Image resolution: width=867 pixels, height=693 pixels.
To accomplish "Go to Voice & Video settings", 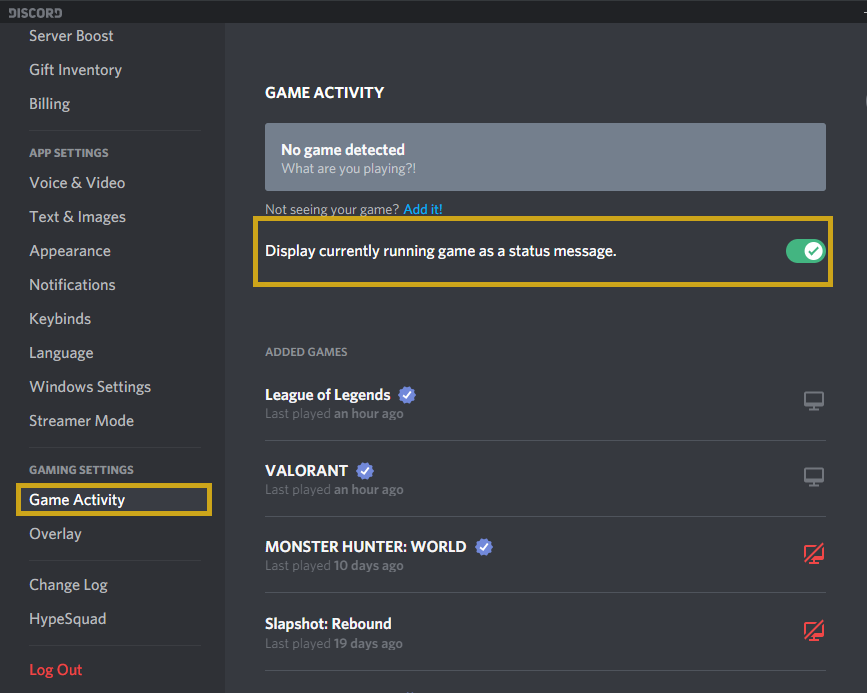I will 77,183.
